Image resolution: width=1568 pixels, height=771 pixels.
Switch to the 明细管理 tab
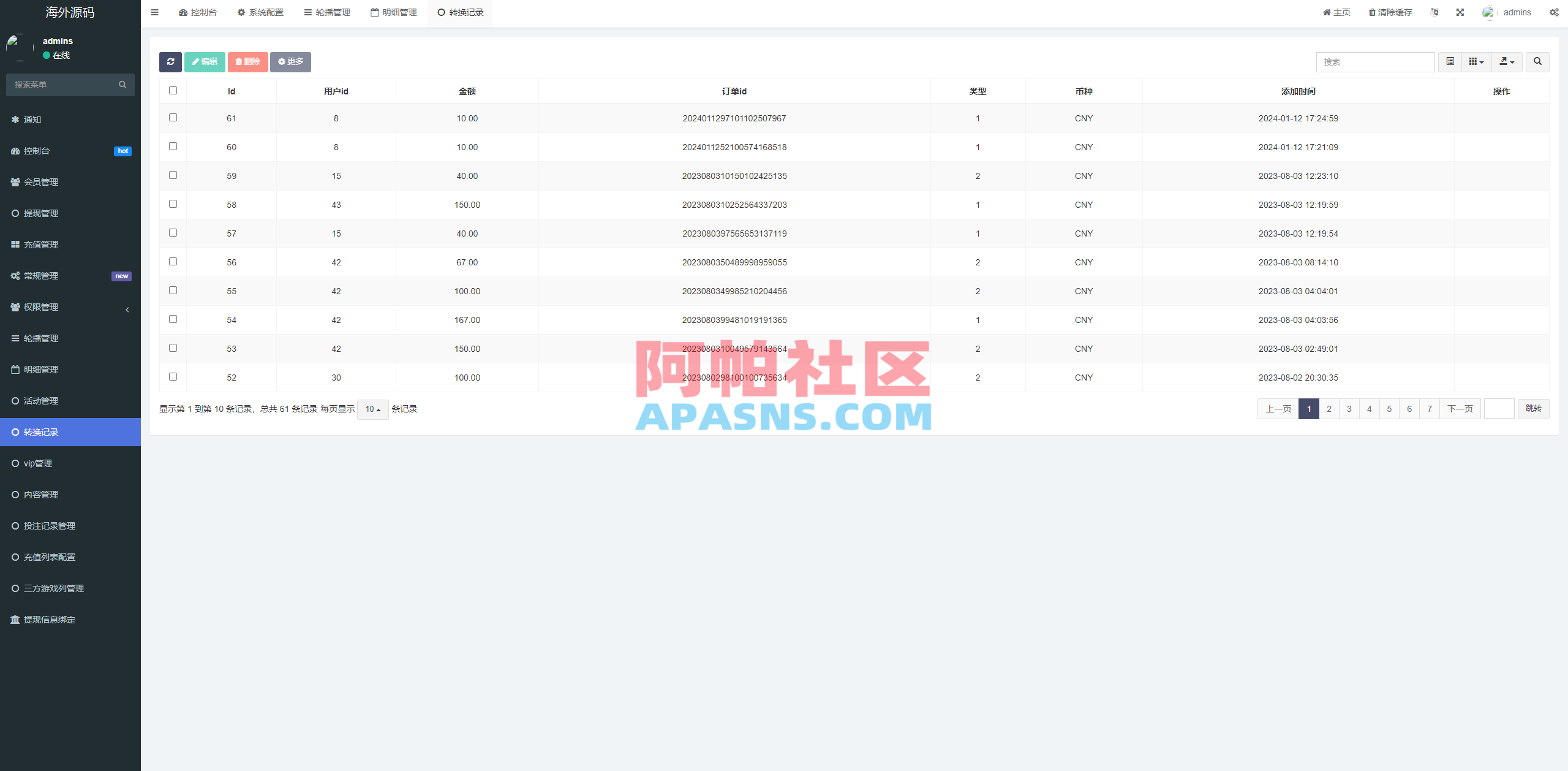tap(394, 12)
